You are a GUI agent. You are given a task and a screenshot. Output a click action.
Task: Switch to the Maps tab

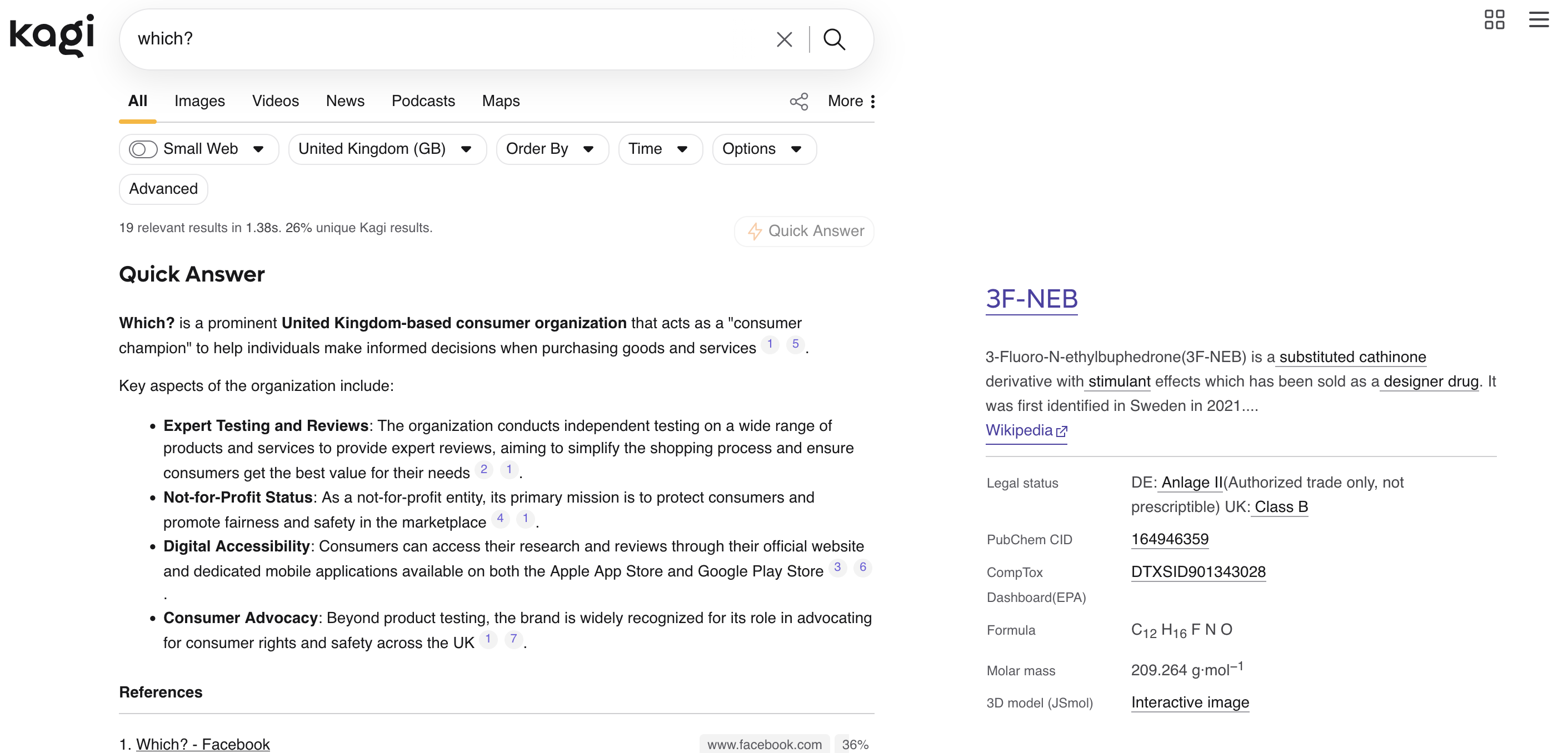(x=501, y=101)
